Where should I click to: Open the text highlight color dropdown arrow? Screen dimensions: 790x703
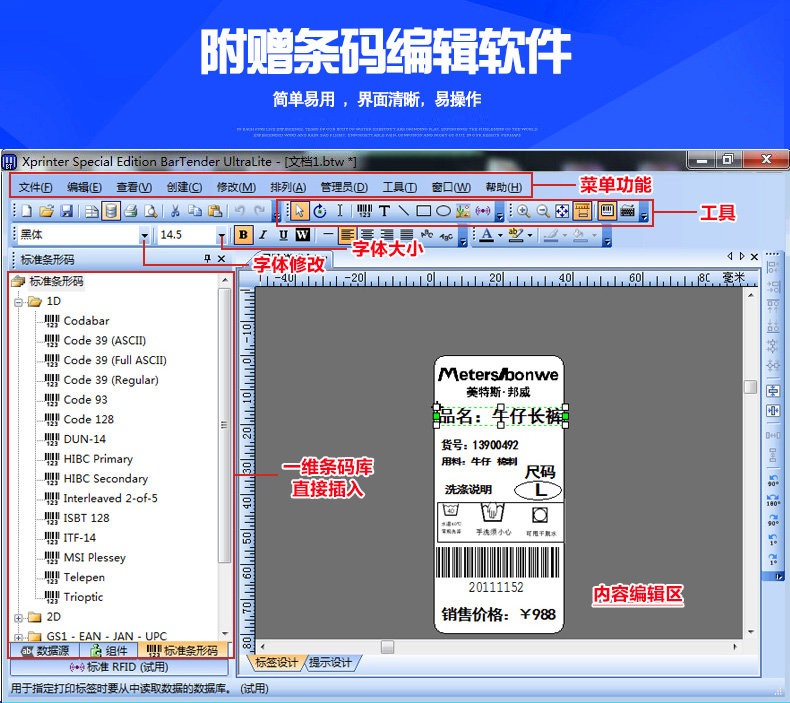tap(530, 235)
